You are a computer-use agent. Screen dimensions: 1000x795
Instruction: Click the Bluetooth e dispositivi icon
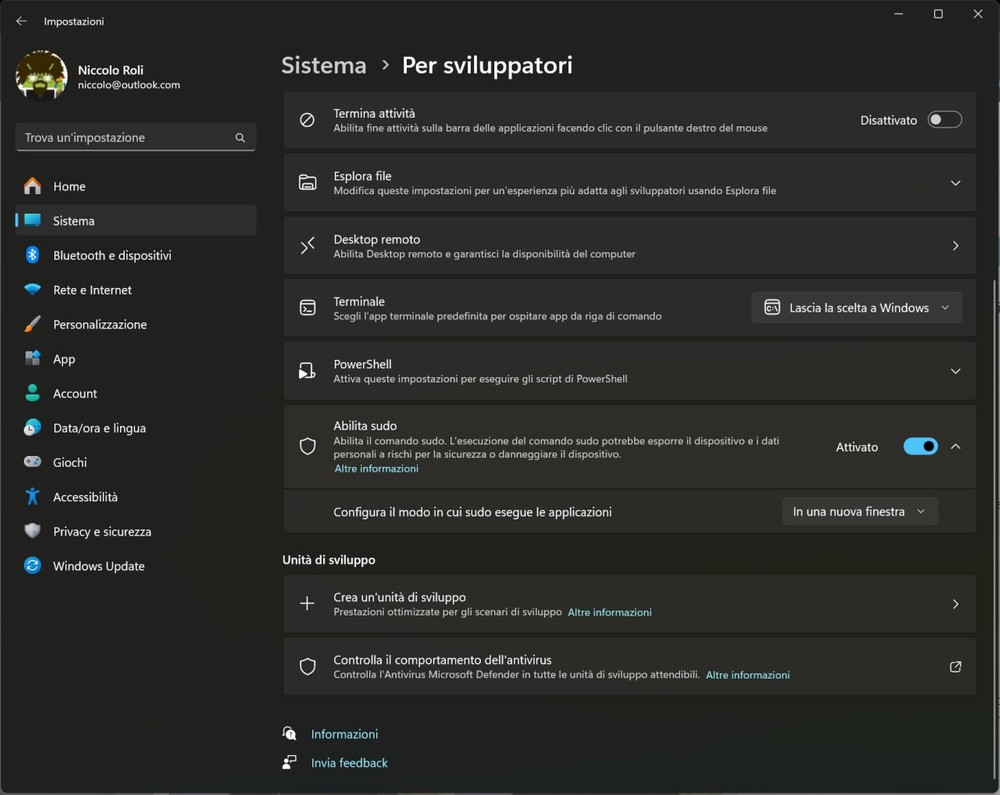tap(33, 255)
